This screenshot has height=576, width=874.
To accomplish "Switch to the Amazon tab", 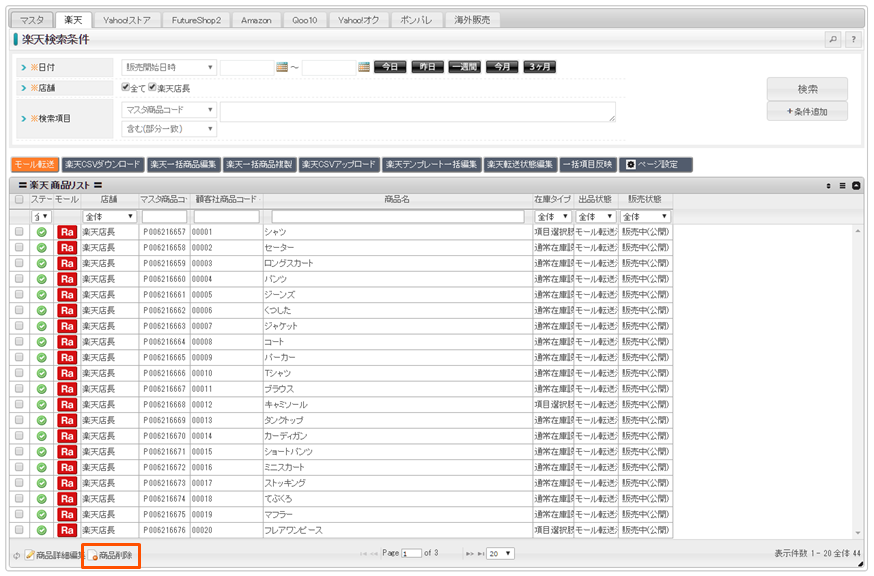I will (256, 20).
